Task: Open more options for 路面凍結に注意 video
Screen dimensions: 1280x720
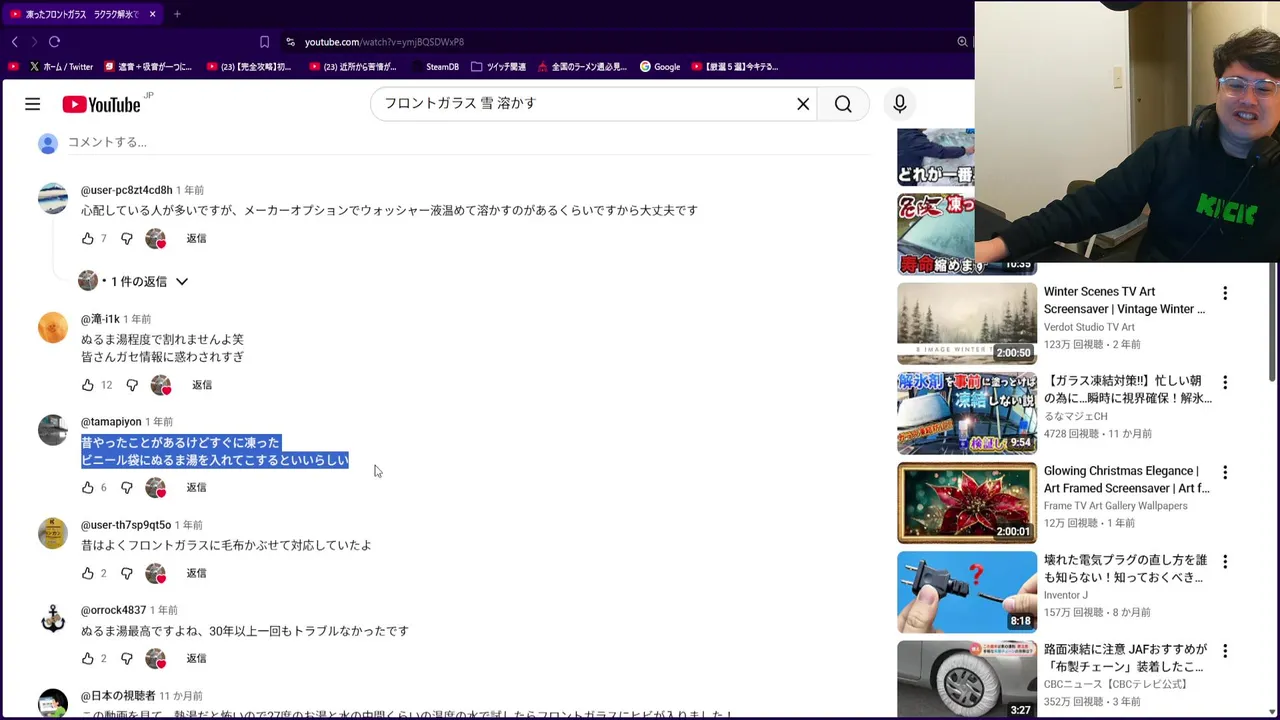Action: [1225, 651]
